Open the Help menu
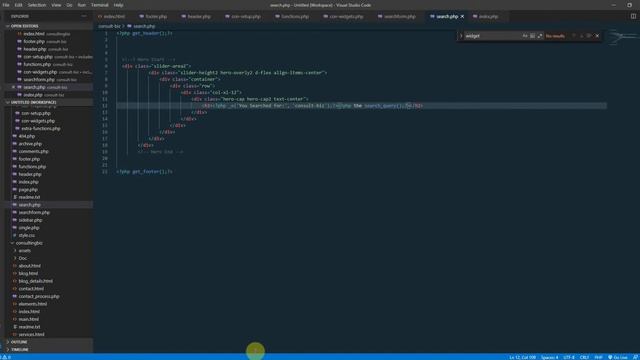640x360 pixels. (x=118, y=5)
